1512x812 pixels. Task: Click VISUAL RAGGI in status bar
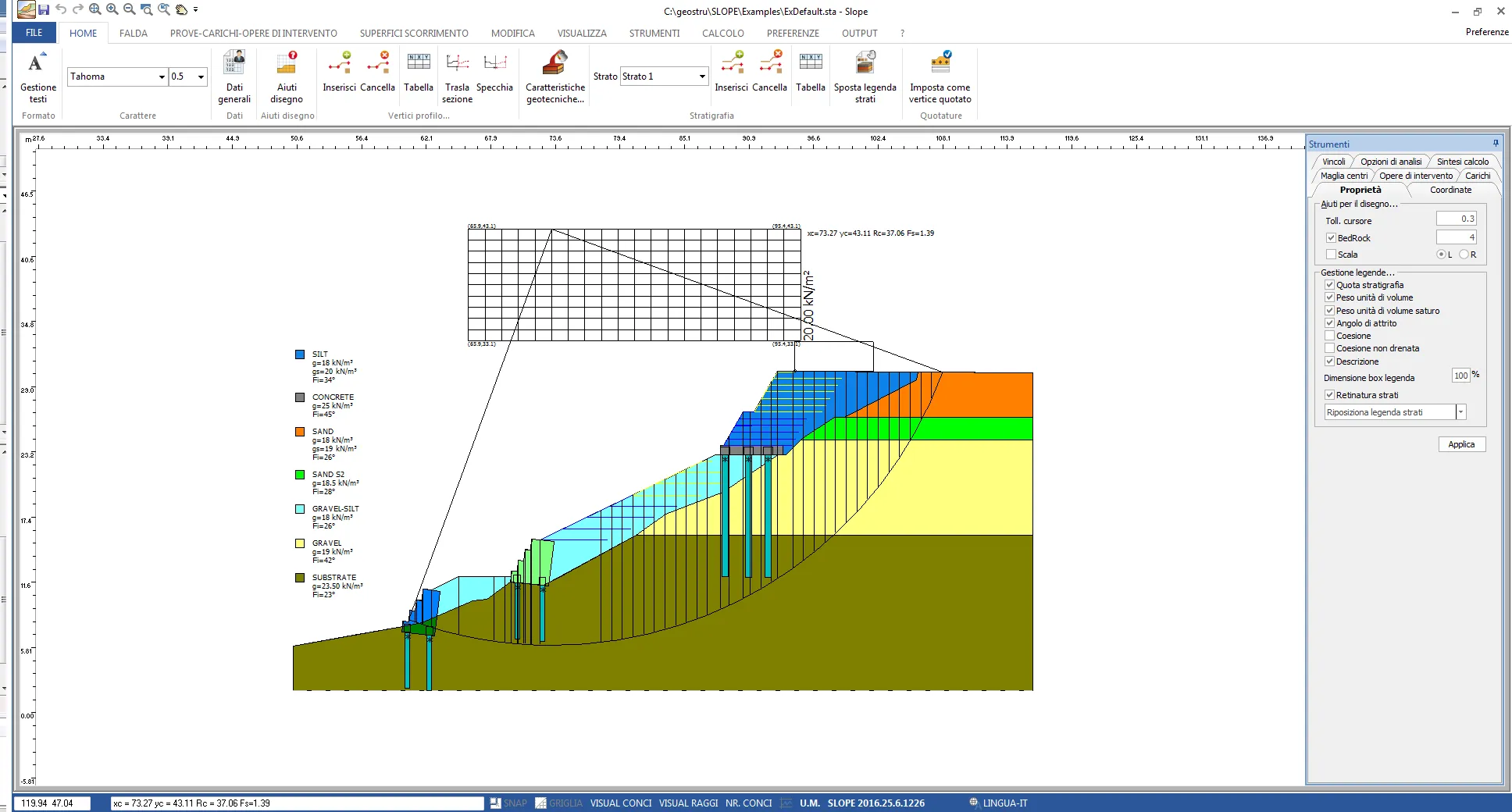[688, 803]
